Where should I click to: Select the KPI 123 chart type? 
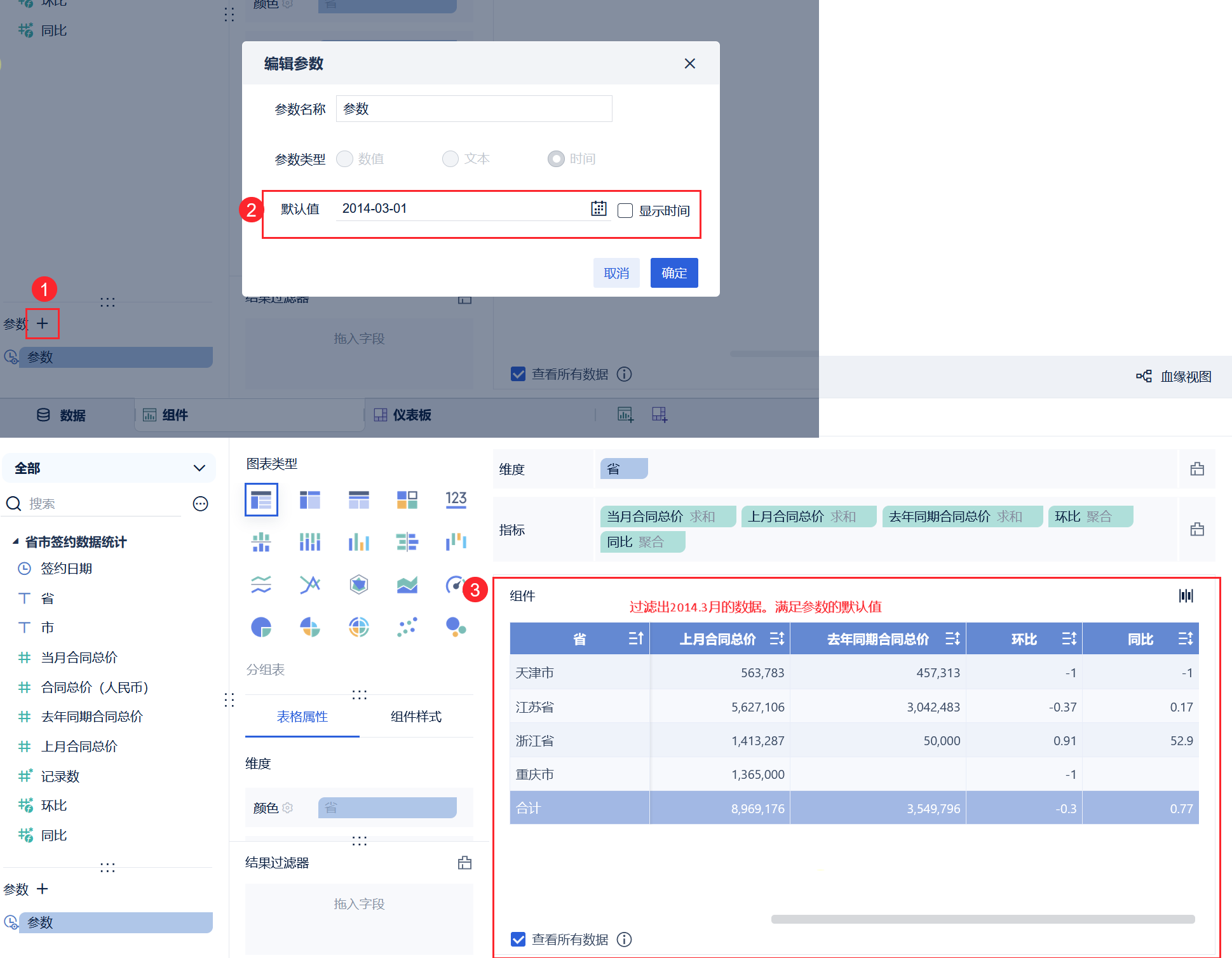pos(456,499)
